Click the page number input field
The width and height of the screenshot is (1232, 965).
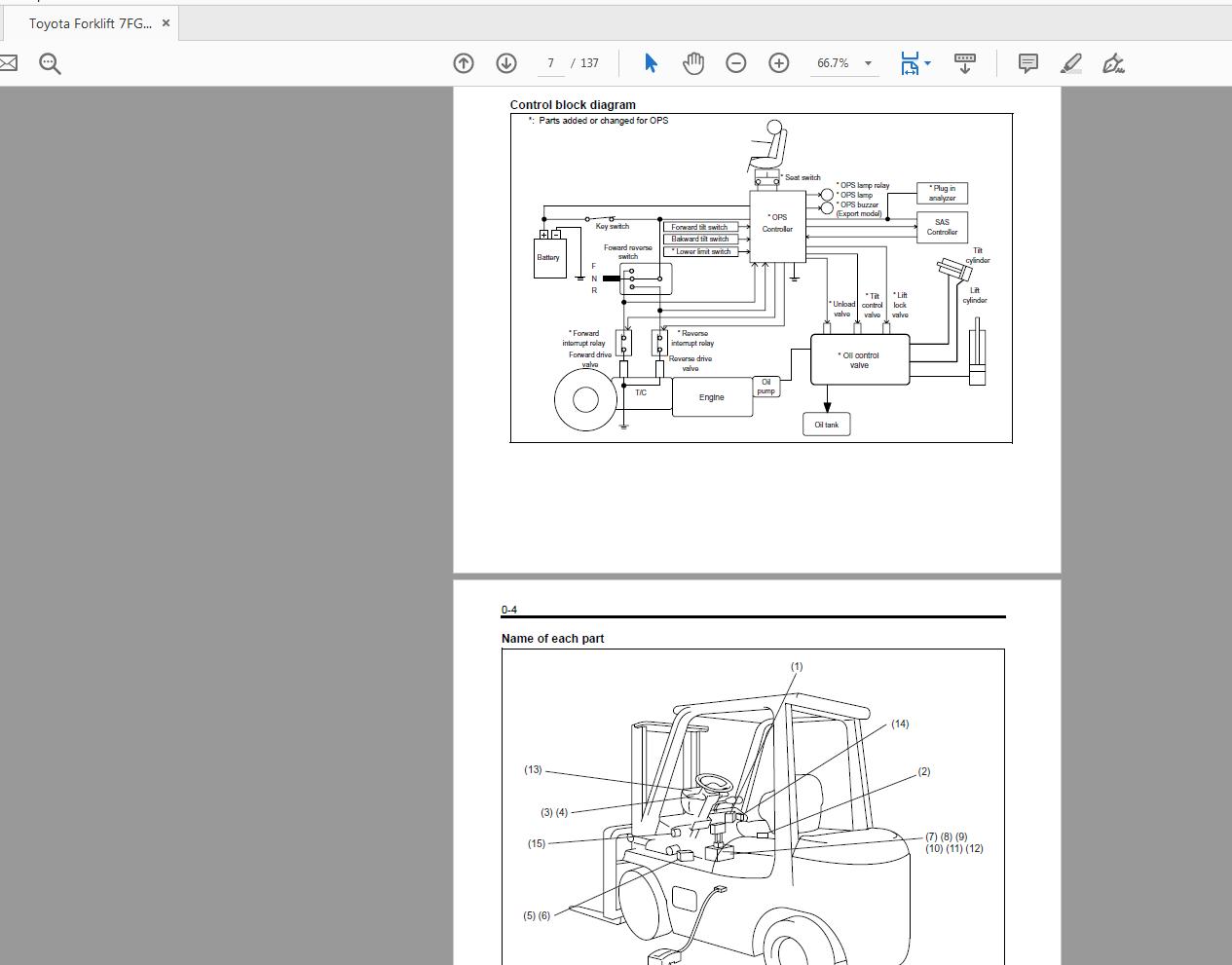(x=551, y=63)
